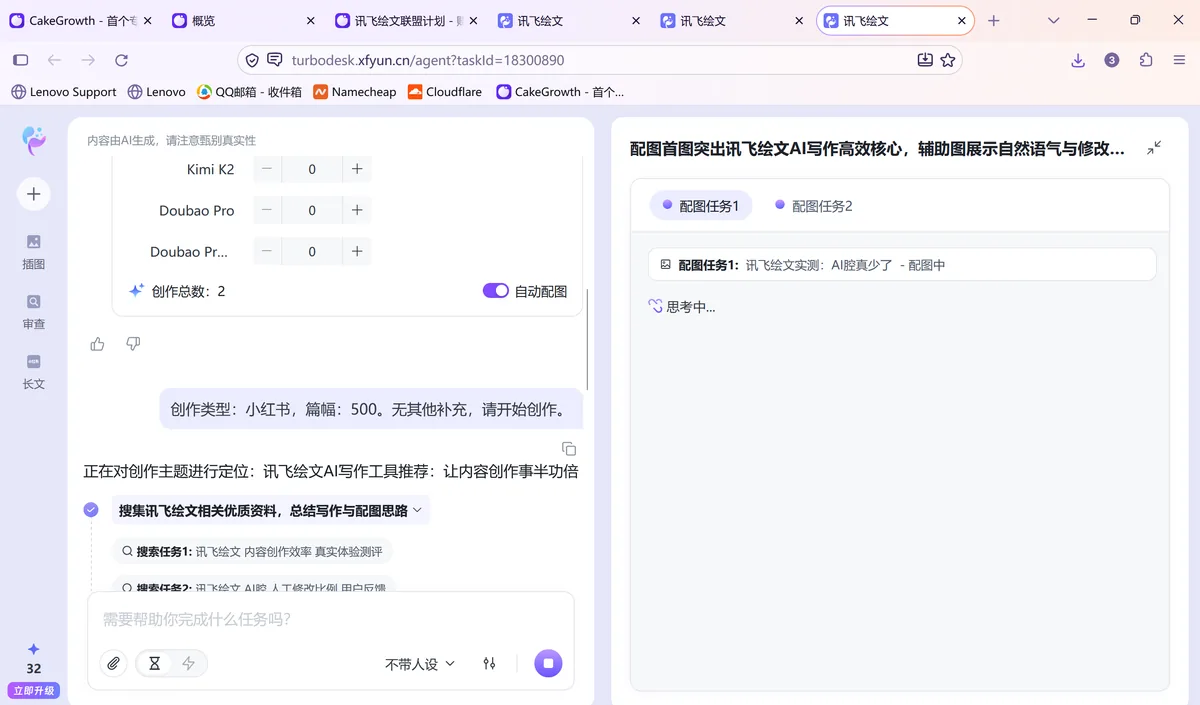The height and width of the screenshot is (705, 1200).
Task: Click the thumbs up feedback icon
Action: [97, 344]
